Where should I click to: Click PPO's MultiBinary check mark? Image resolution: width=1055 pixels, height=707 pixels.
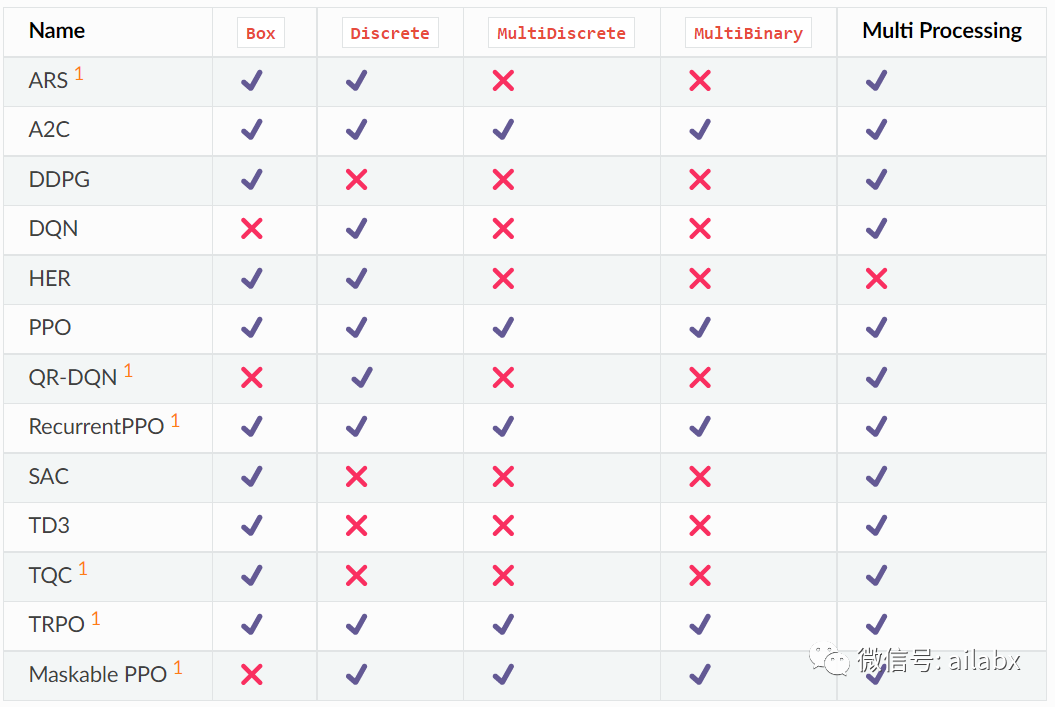coord(700,328)
